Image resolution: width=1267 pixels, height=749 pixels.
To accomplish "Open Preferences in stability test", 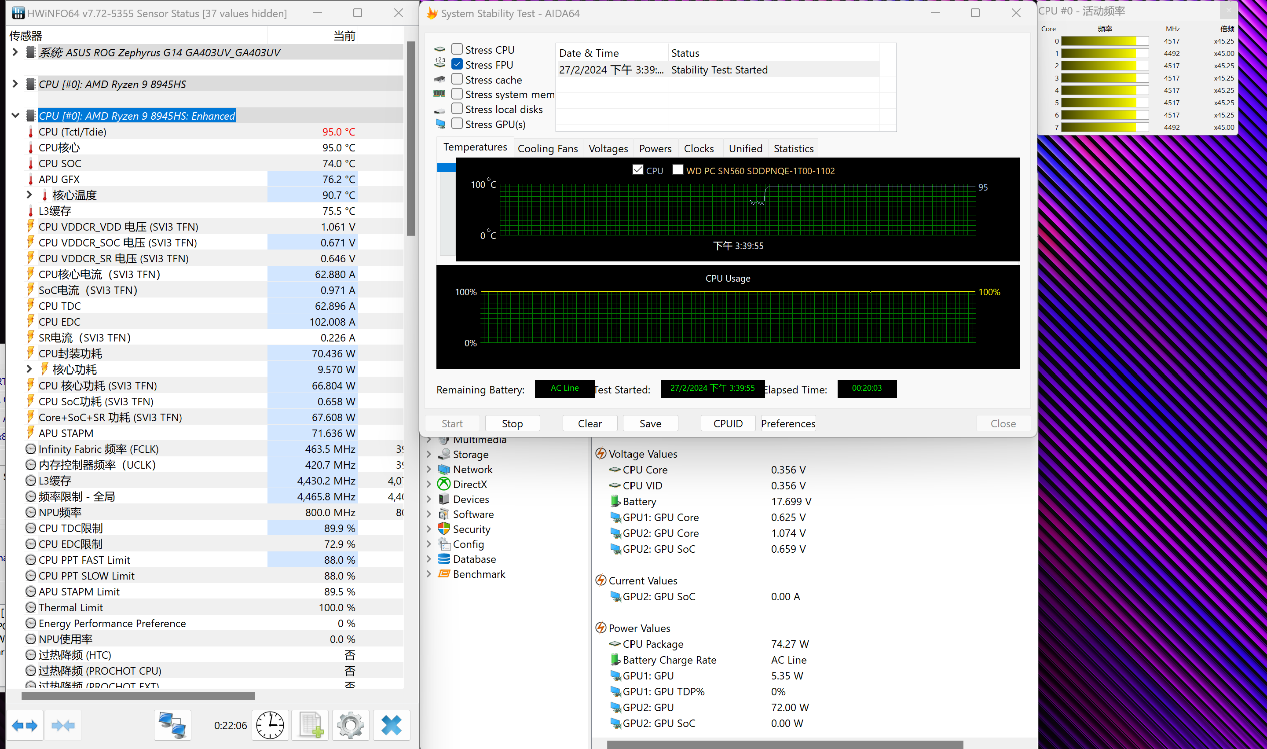I will coord(788,423).
